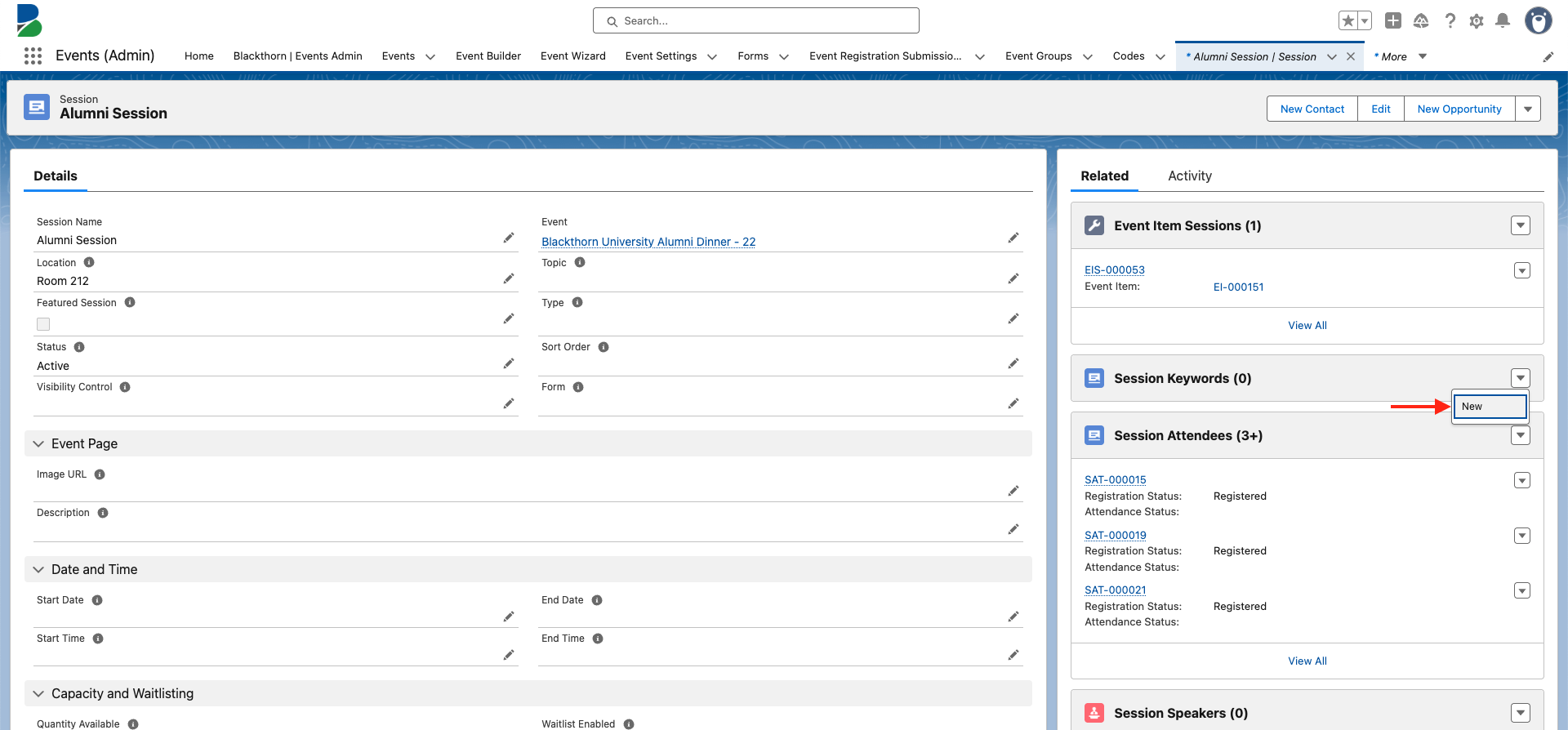Open the Event Groups dropdown chevron
Viewport: 1568px width, 730px height.
pos(1088,56)
